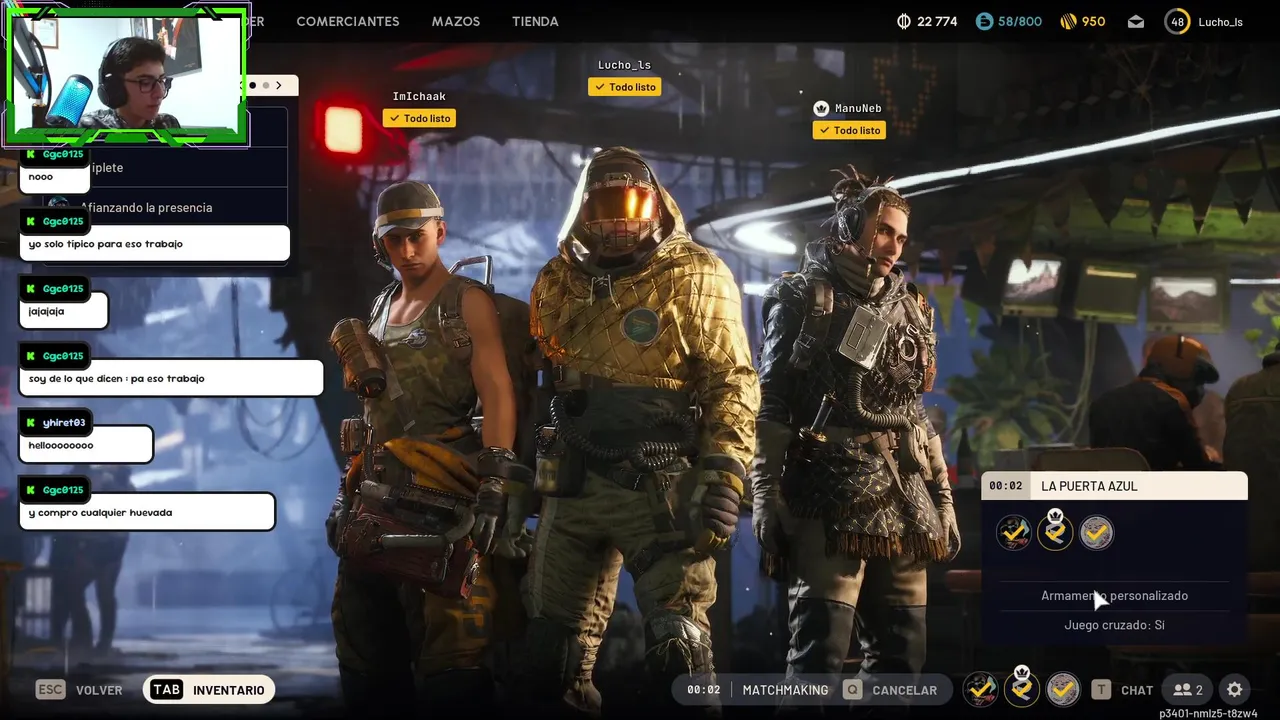Click the T keycap icon
This screenshot has height=720, width=1280.
[1101, 690]
